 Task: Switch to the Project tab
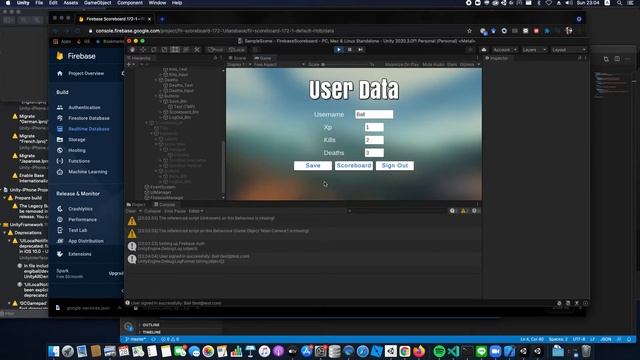click(x=136, y=204)
